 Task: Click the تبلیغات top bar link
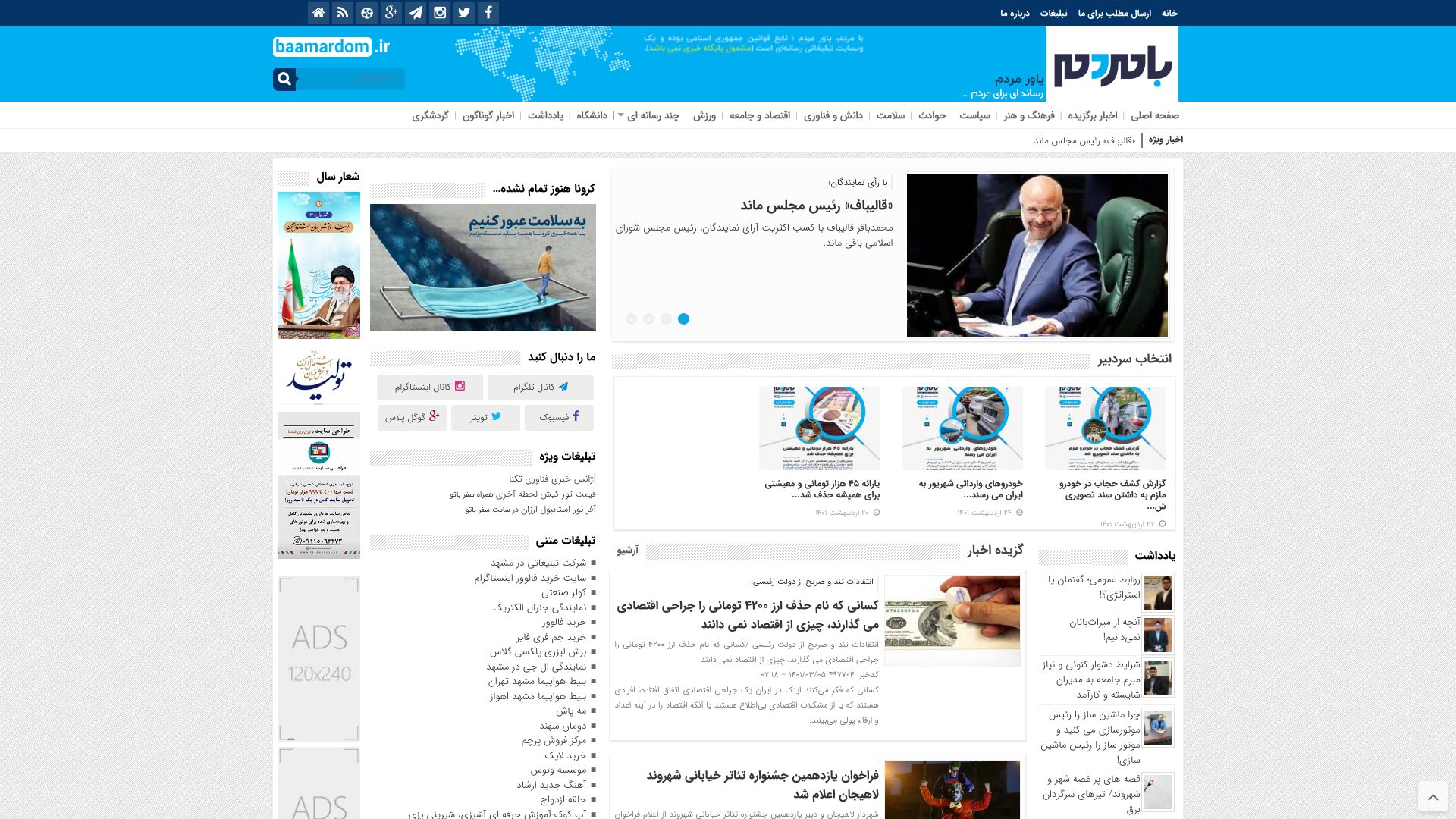[1053, 13]
